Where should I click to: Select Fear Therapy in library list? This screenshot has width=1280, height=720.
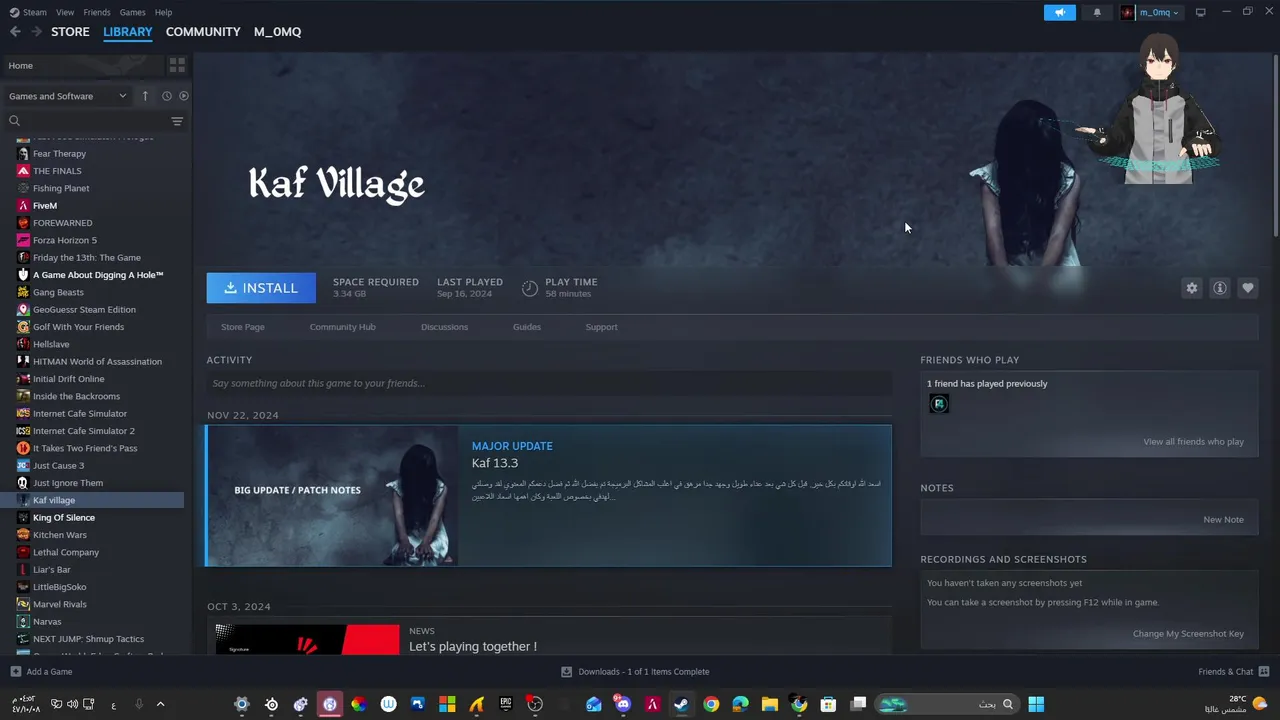click(x=59, y=154)
